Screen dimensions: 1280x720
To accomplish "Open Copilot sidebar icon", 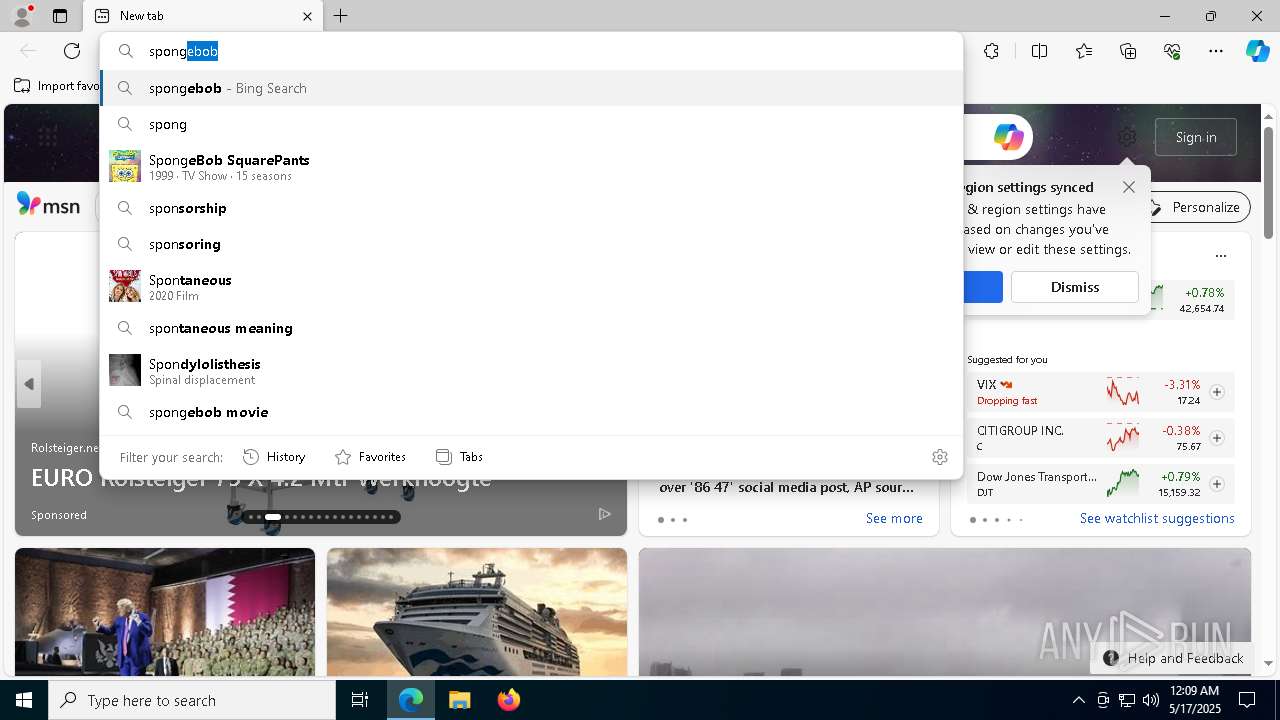I will (1257, 51).
